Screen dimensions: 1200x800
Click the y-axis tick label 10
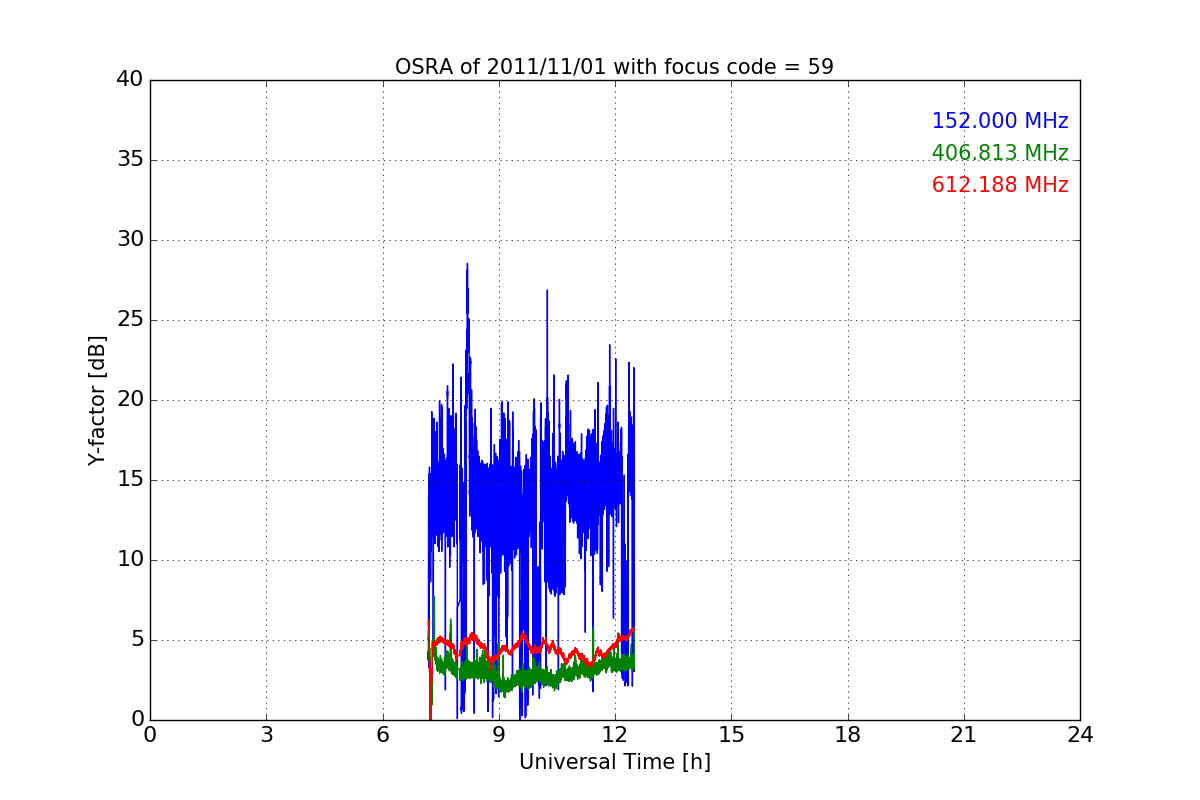[x=130, y=560]
